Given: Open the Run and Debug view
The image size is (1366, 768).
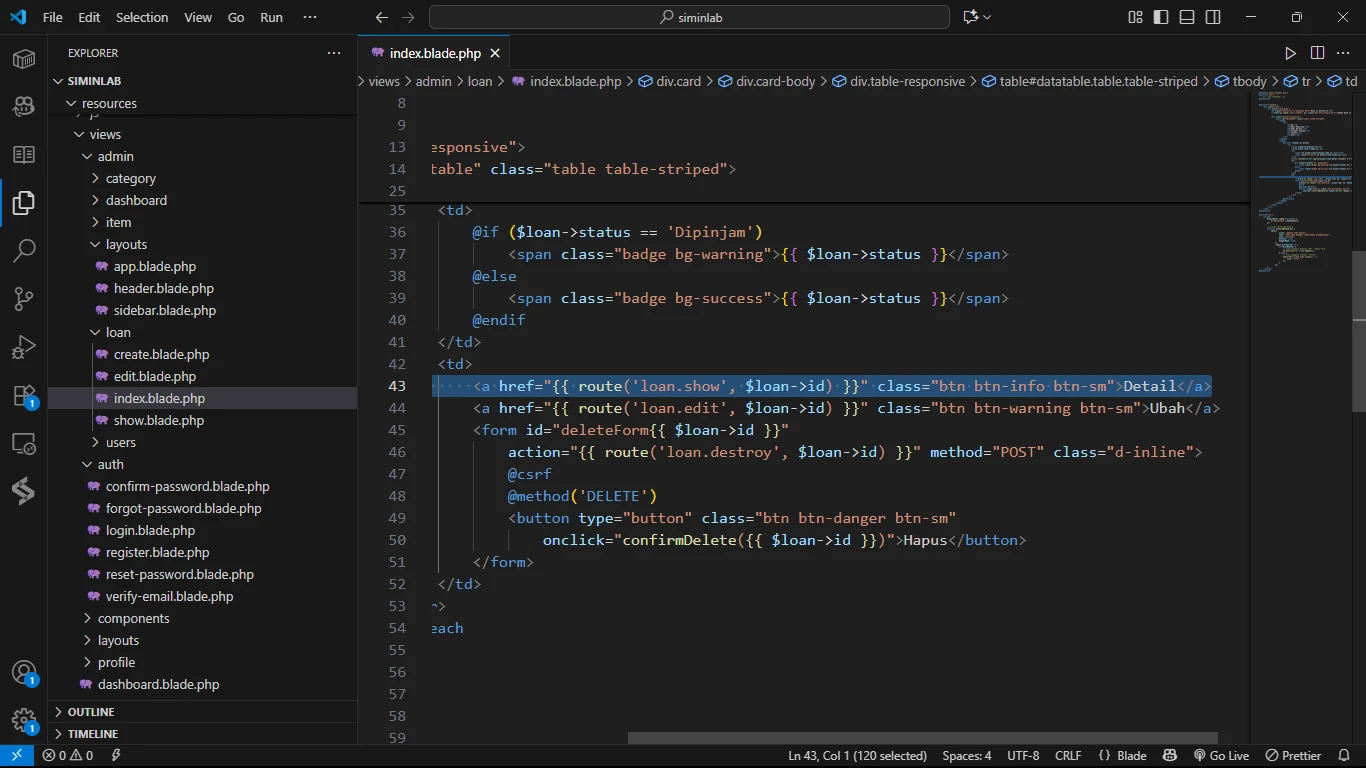Looking at the screenshot, I should 24,347.
